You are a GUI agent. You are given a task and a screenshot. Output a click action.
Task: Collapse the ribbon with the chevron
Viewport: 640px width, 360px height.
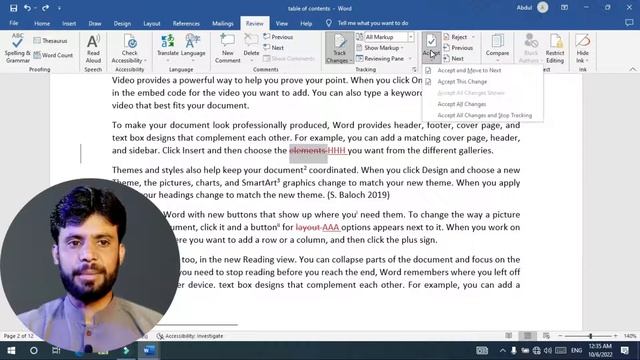point(632,69)
